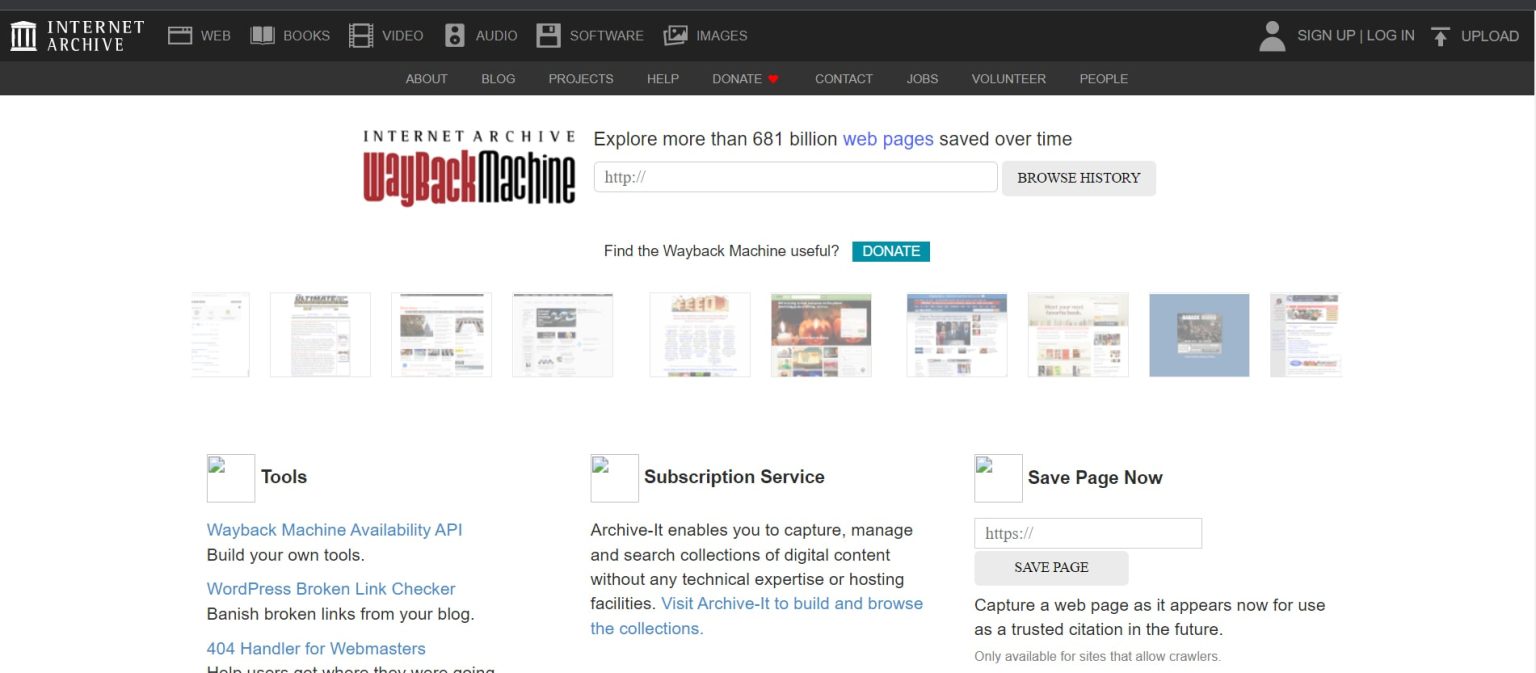The width and height of the screenshot is (1536, 673).
Task: Follow the Visit Archive-It collections link
Action: (x=757, y=616)
